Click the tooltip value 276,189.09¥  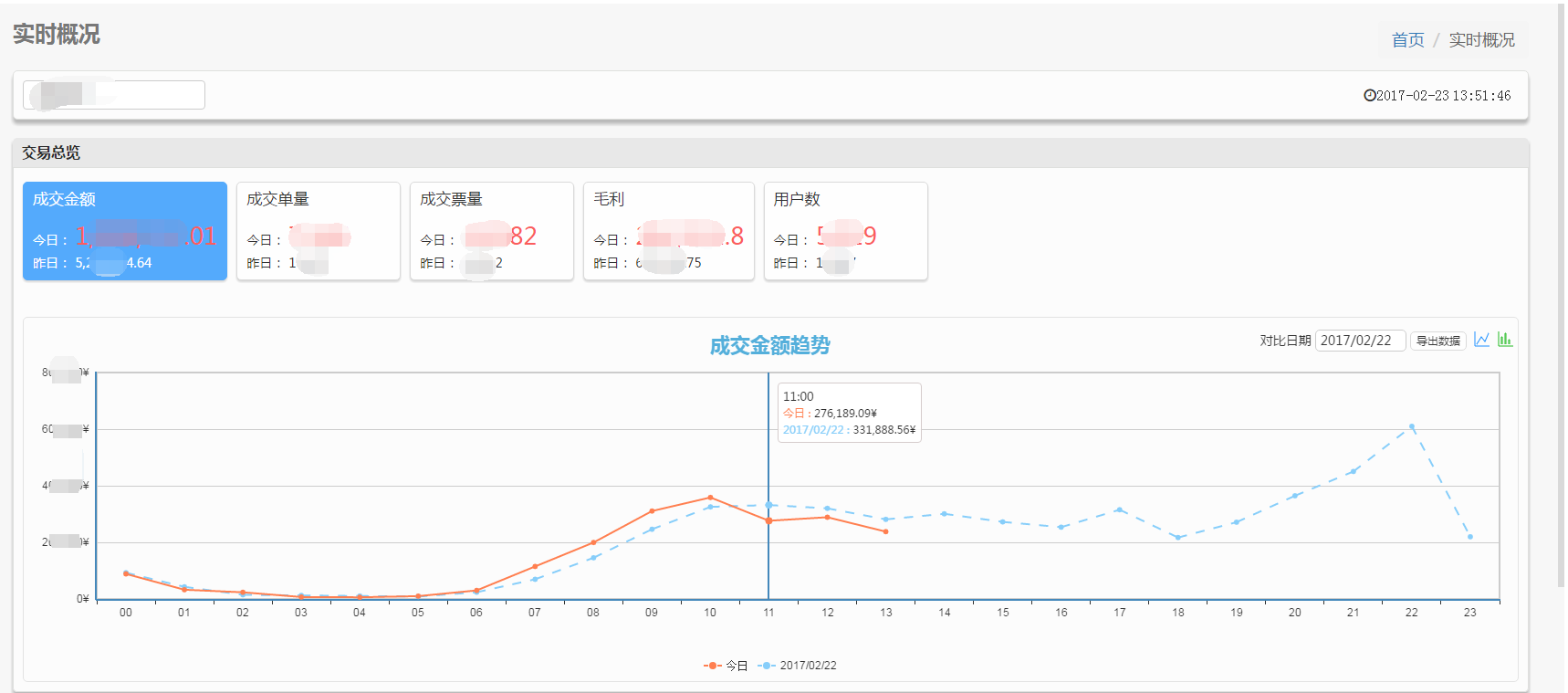pos(845,414)
